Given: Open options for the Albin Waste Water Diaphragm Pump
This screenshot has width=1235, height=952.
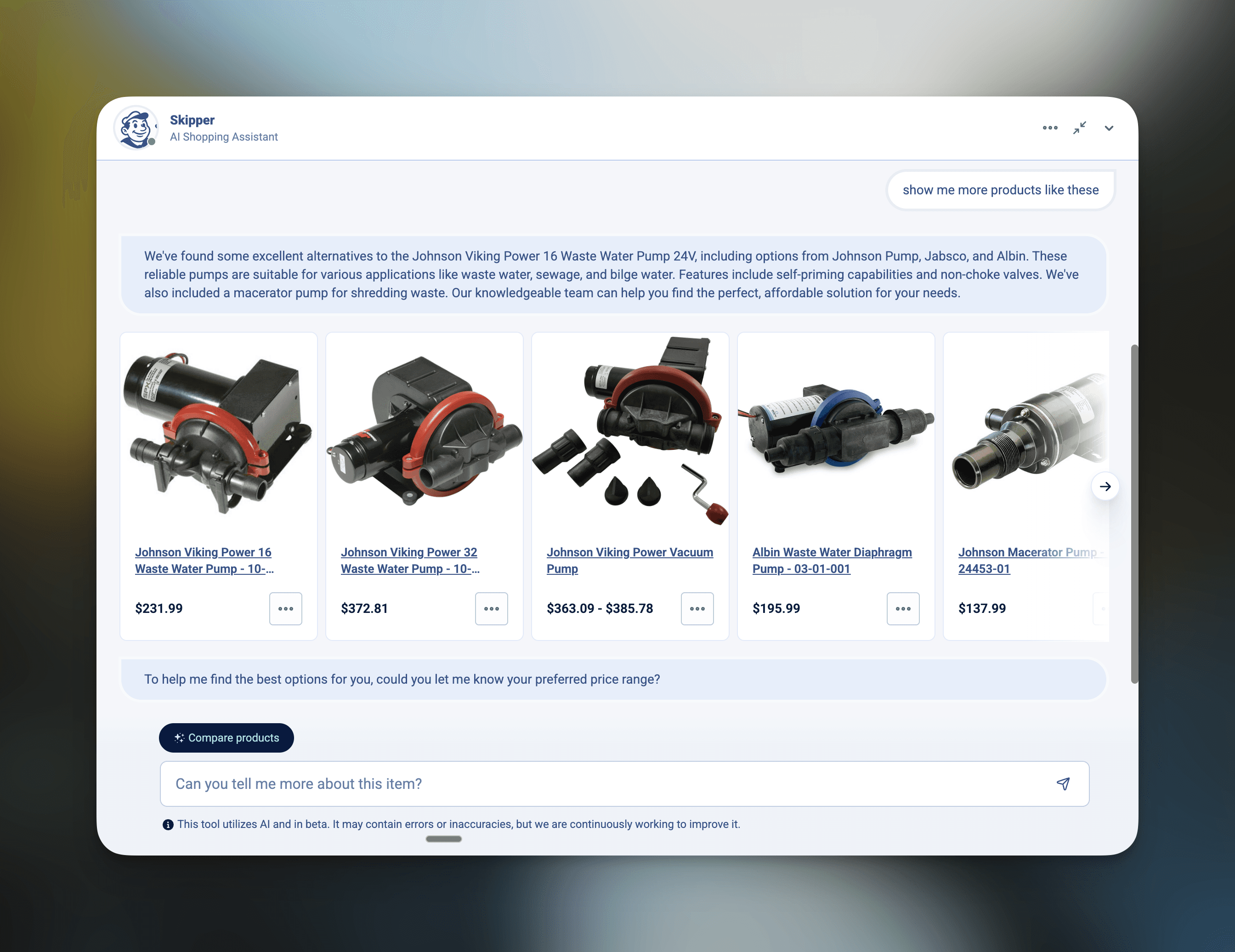Looking at the screenshot, I should [903, 609].
